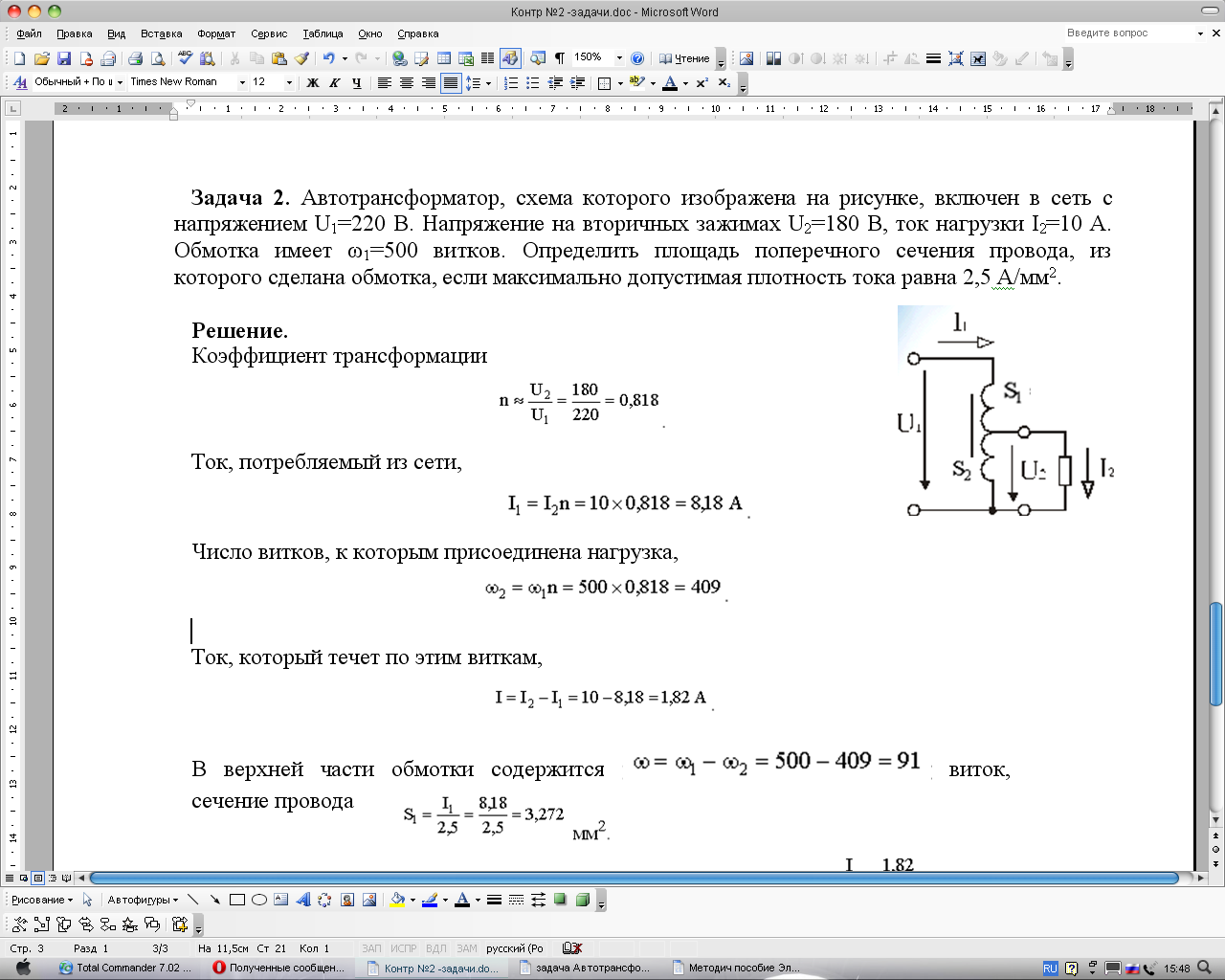Toggle the Drawing toolbar button

point(510,58)
